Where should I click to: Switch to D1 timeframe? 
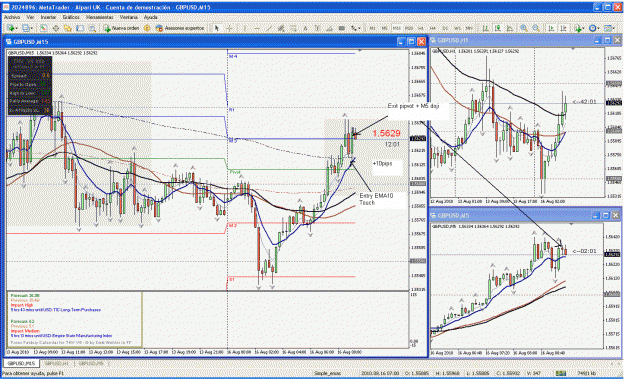[x=445, y=28]
